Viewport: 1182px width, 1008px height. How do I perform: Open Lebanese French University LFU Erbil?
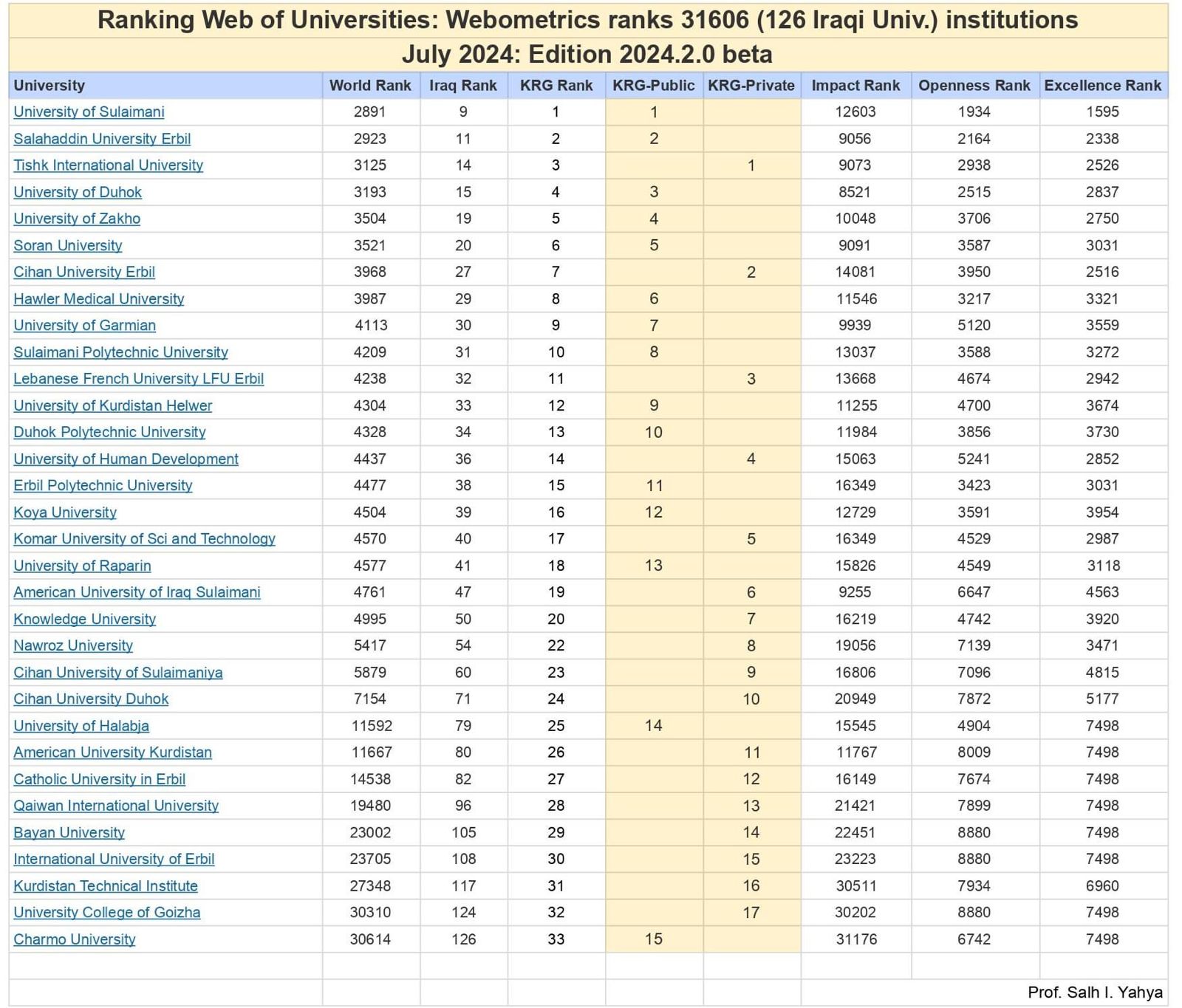(138, 379)
